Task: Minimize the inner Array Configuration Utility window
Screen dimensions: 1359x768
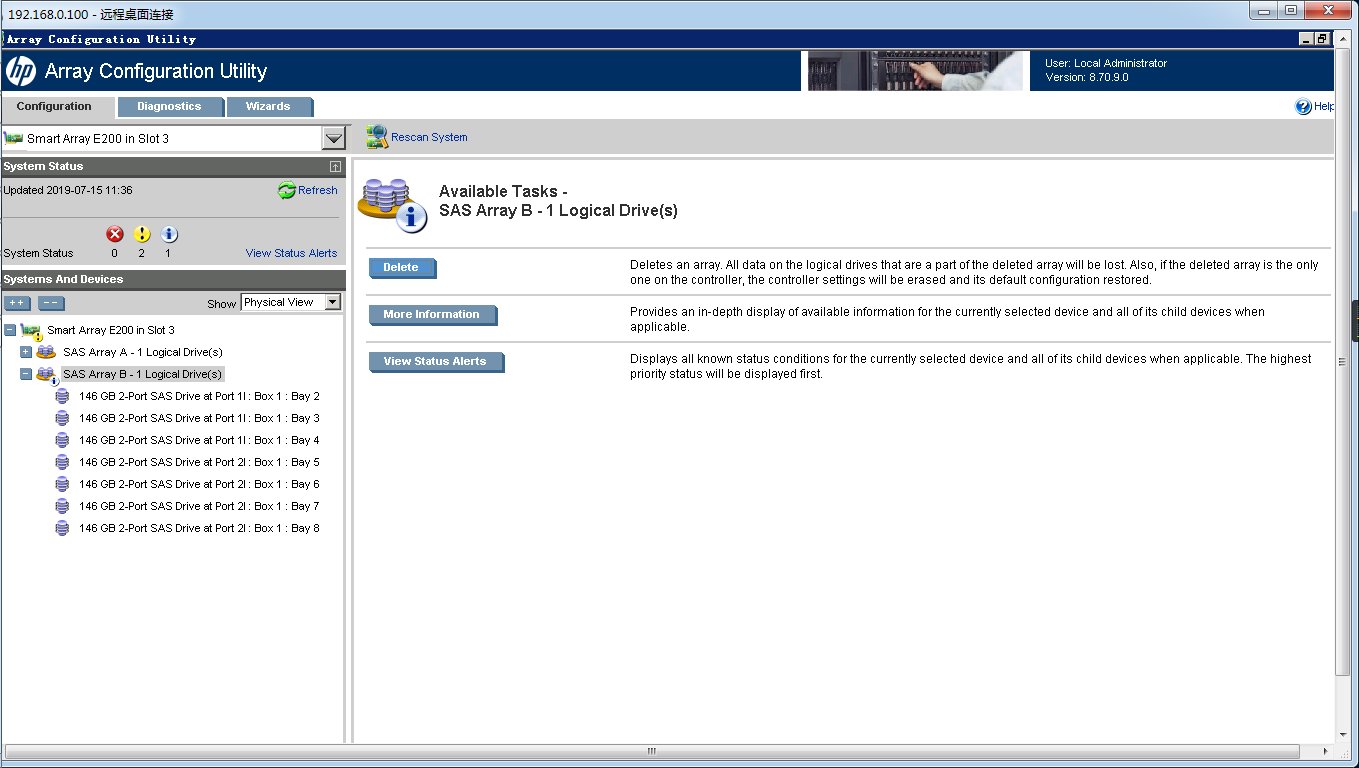Action: tap(1306, 39)
